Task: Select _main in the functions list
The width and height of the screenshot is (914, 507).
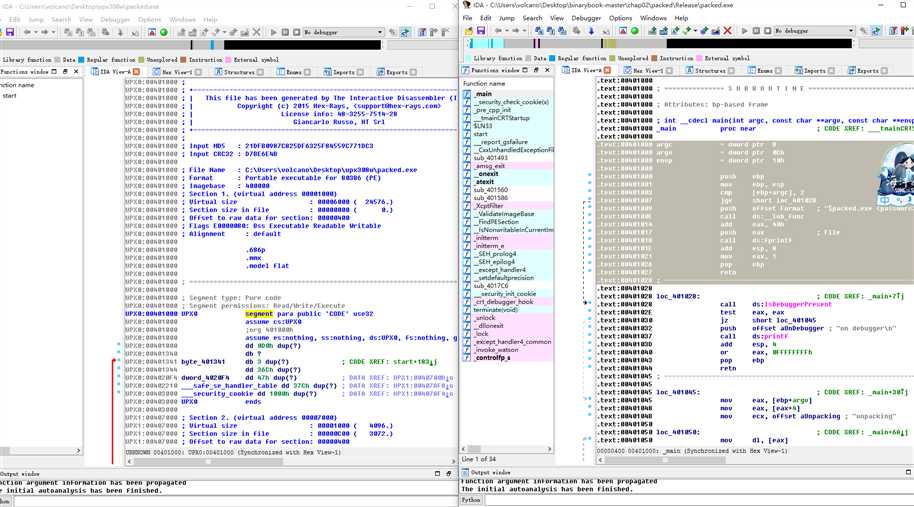Action: [x=485, y=94]
